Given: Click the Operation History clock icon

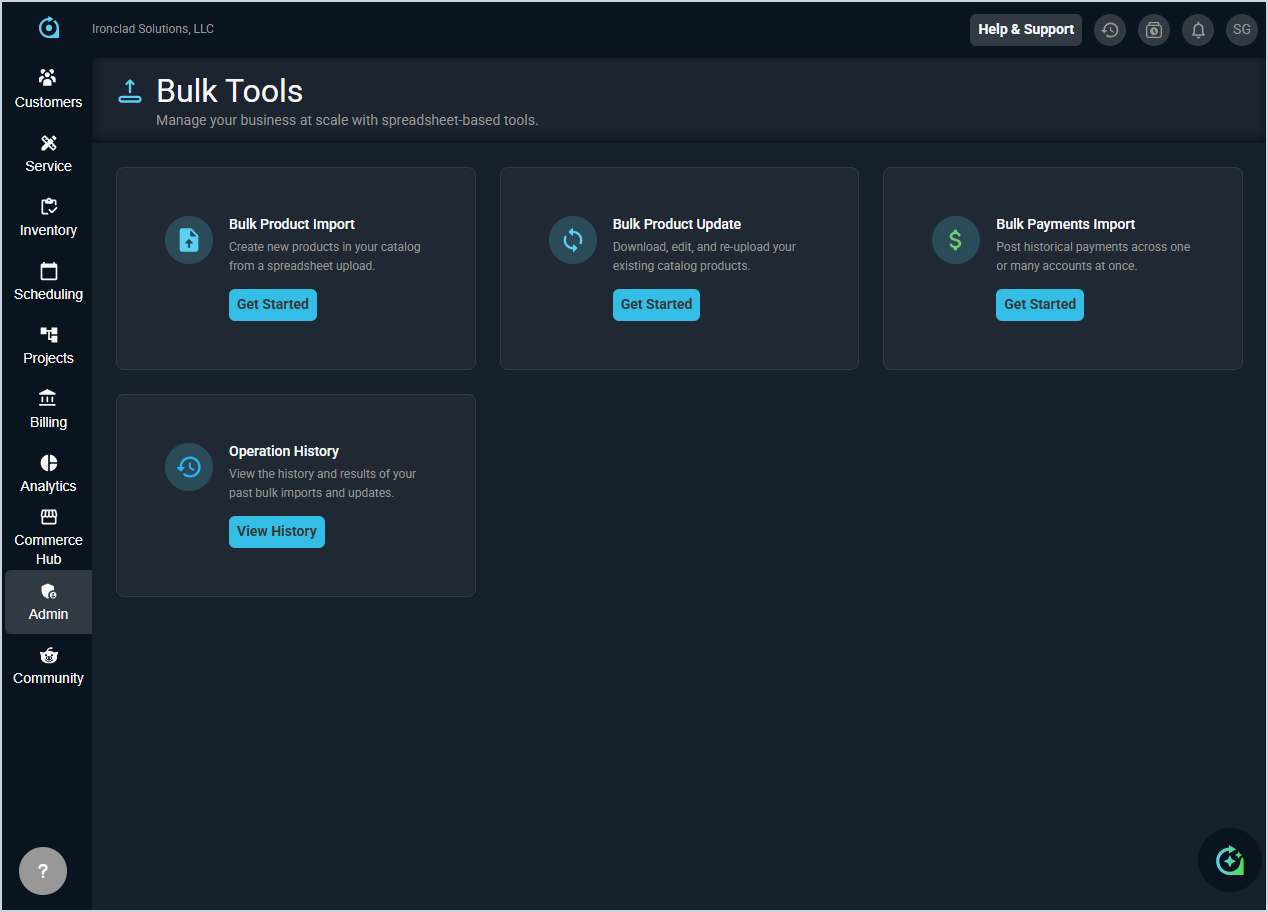Looking at the screenshot, I should (189, 467).
